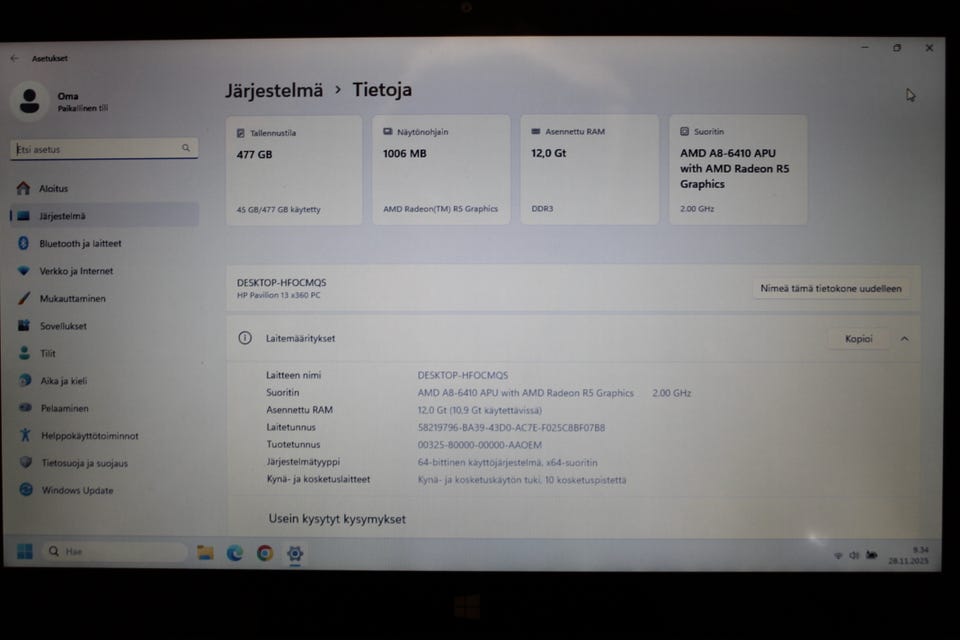Restore down the Asetukset window
Viewport: 960px width, 640px height.
pyautogui.click(x=897, y=47)
